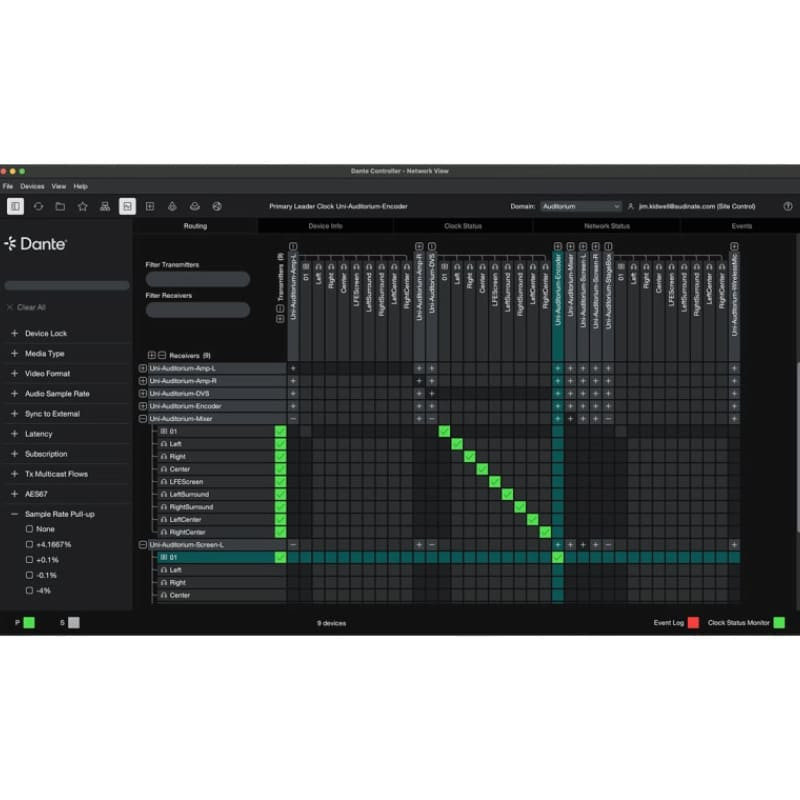Open the help question mark icon
The width and height of the screenshot is (800, 800).
(x=788, y=206)
